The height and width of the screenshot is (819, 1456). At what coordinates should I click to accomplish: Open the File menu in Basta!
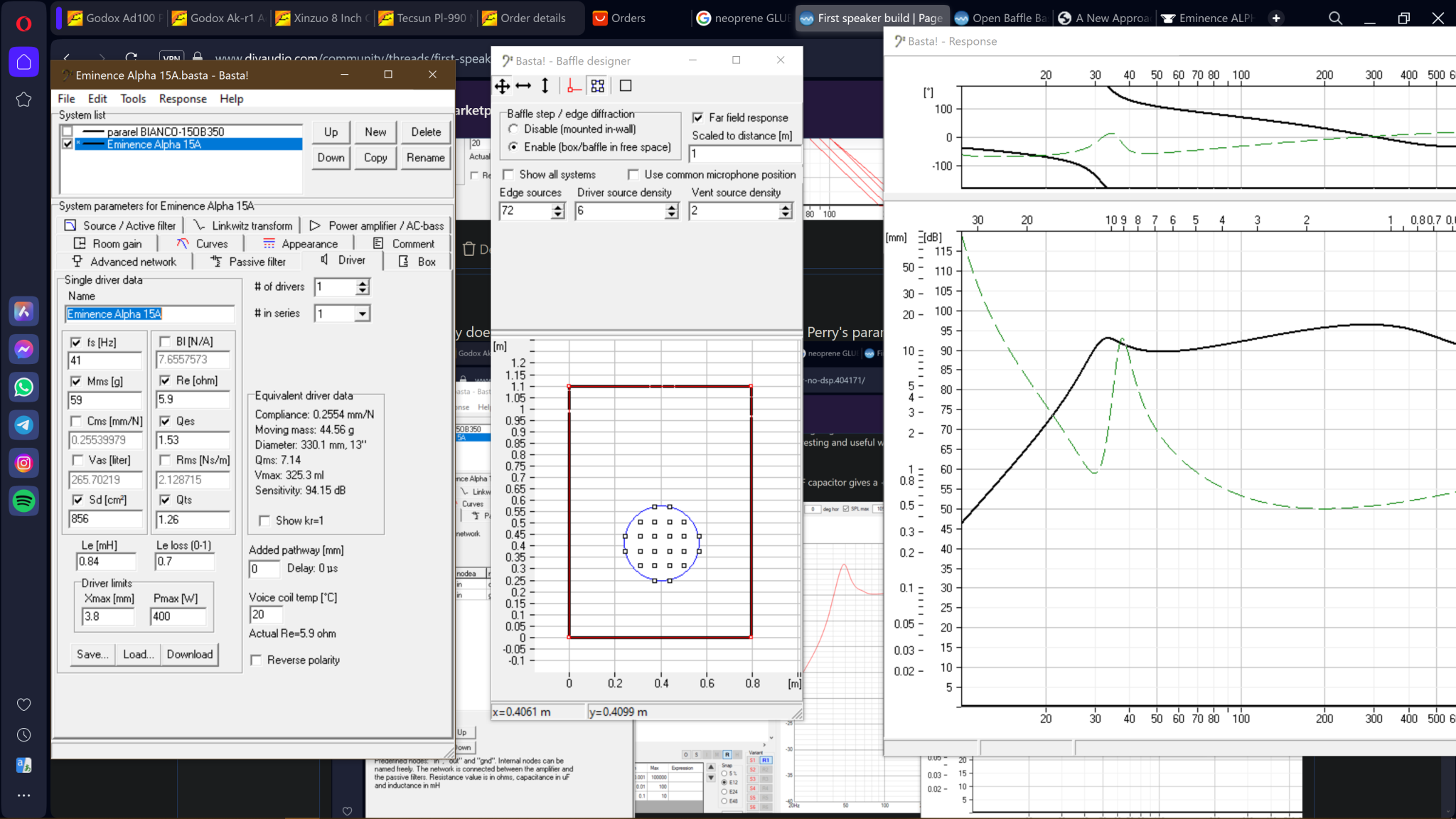pyautogui.click(x=66, y=99)
